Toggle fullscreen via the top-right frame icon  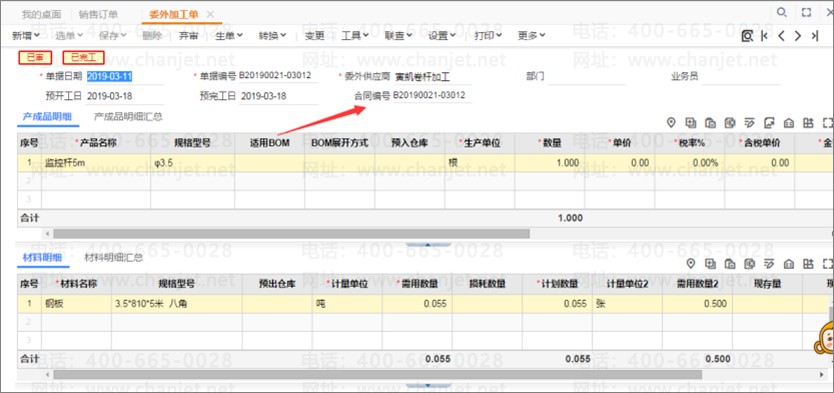806,13
